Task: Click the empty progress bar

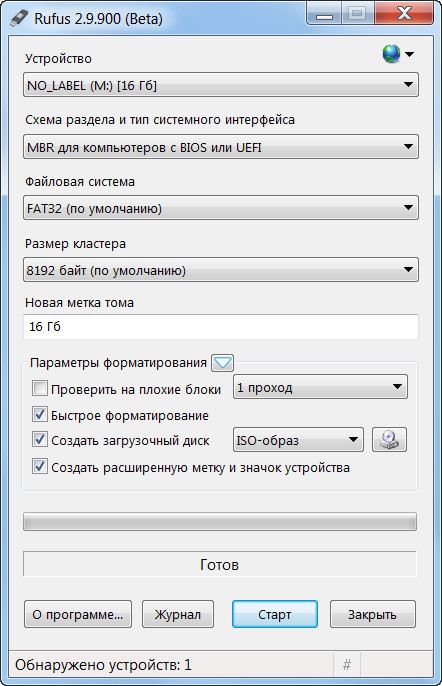Action: pyautogui.click(x=220, y=522)
